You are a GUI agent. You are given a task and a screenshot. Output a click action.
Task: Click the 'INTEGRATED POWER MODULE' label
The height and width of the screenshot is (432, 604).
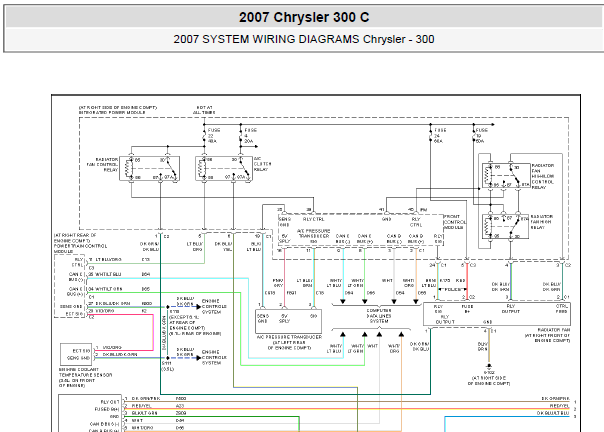click(112, 113)
